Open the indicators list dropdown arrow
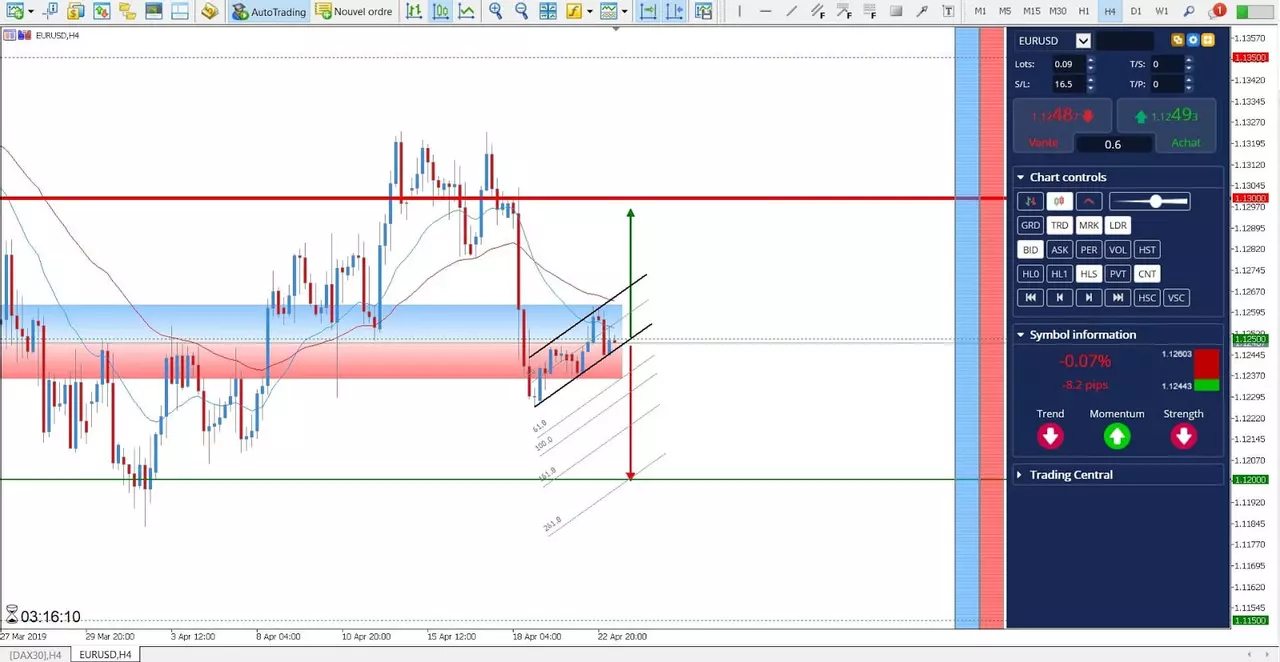1280x662 pixels. [590, 11]
